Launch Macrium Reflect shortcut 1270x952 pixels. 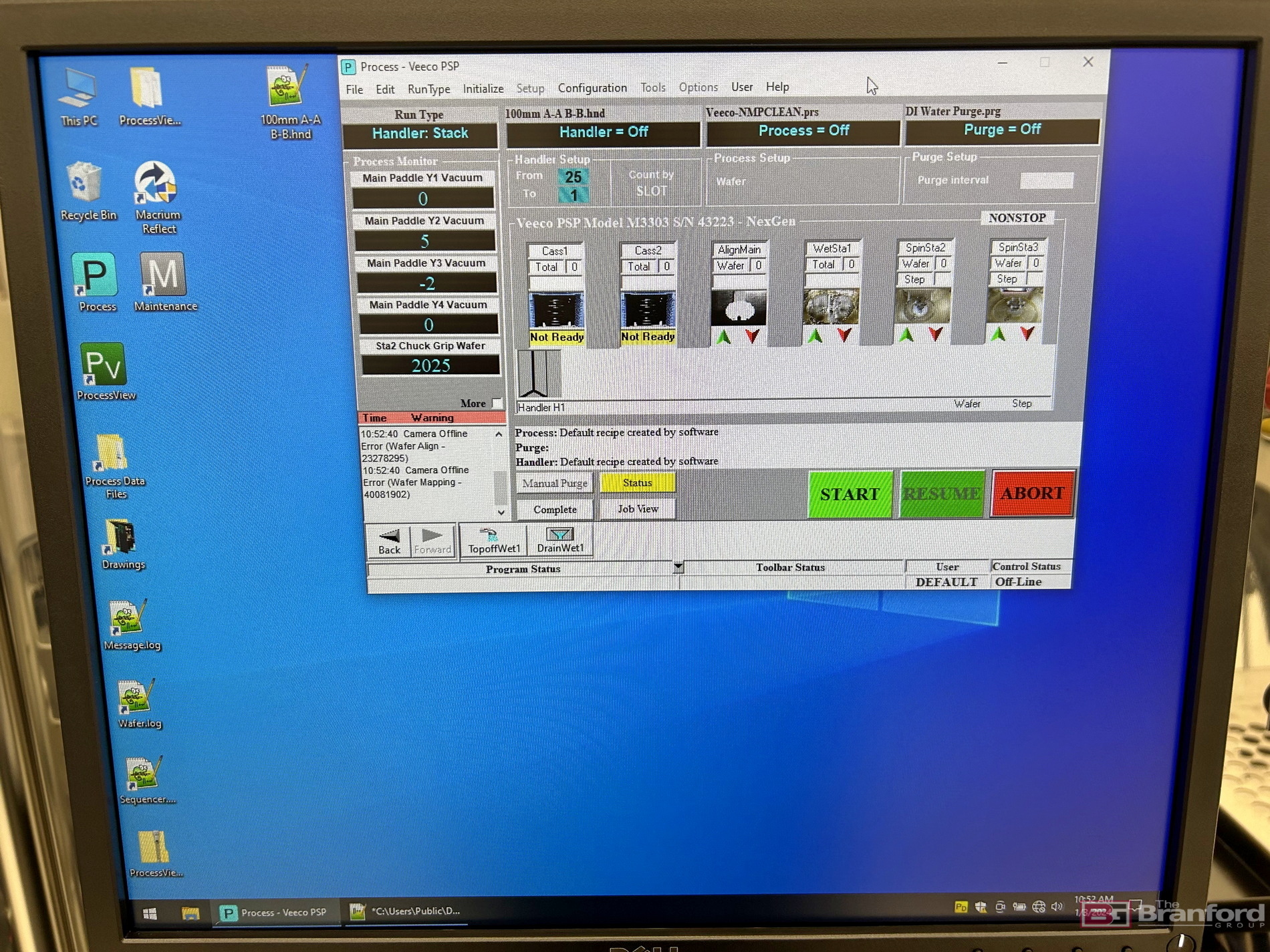[x=157, y=197]
